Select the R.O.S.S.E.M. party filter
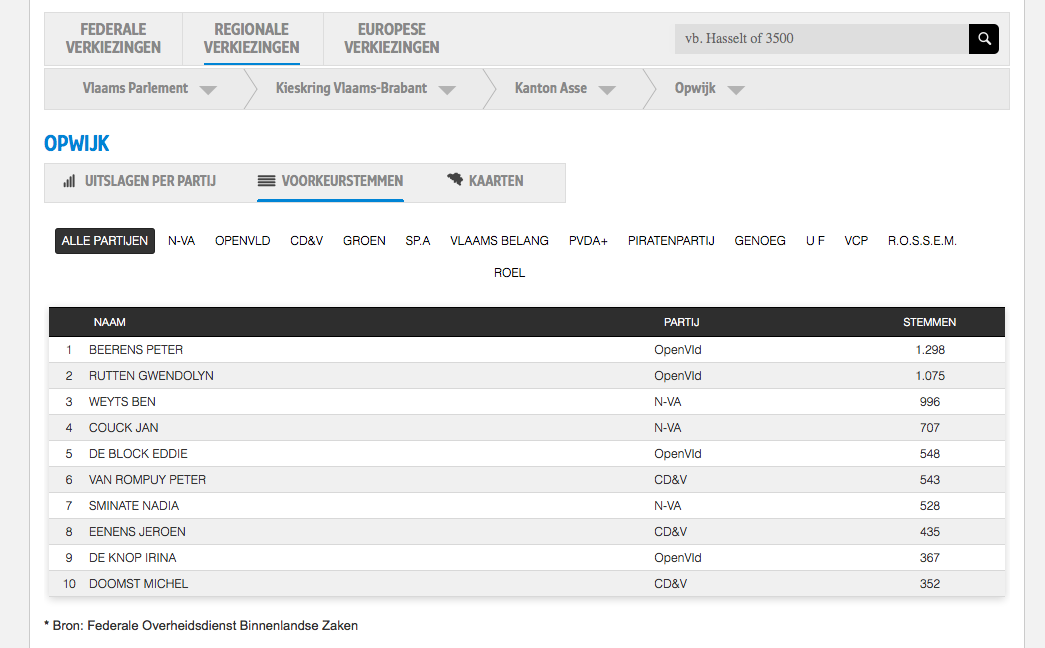This screenshot has height=648, width=1045. coord(922,241)
